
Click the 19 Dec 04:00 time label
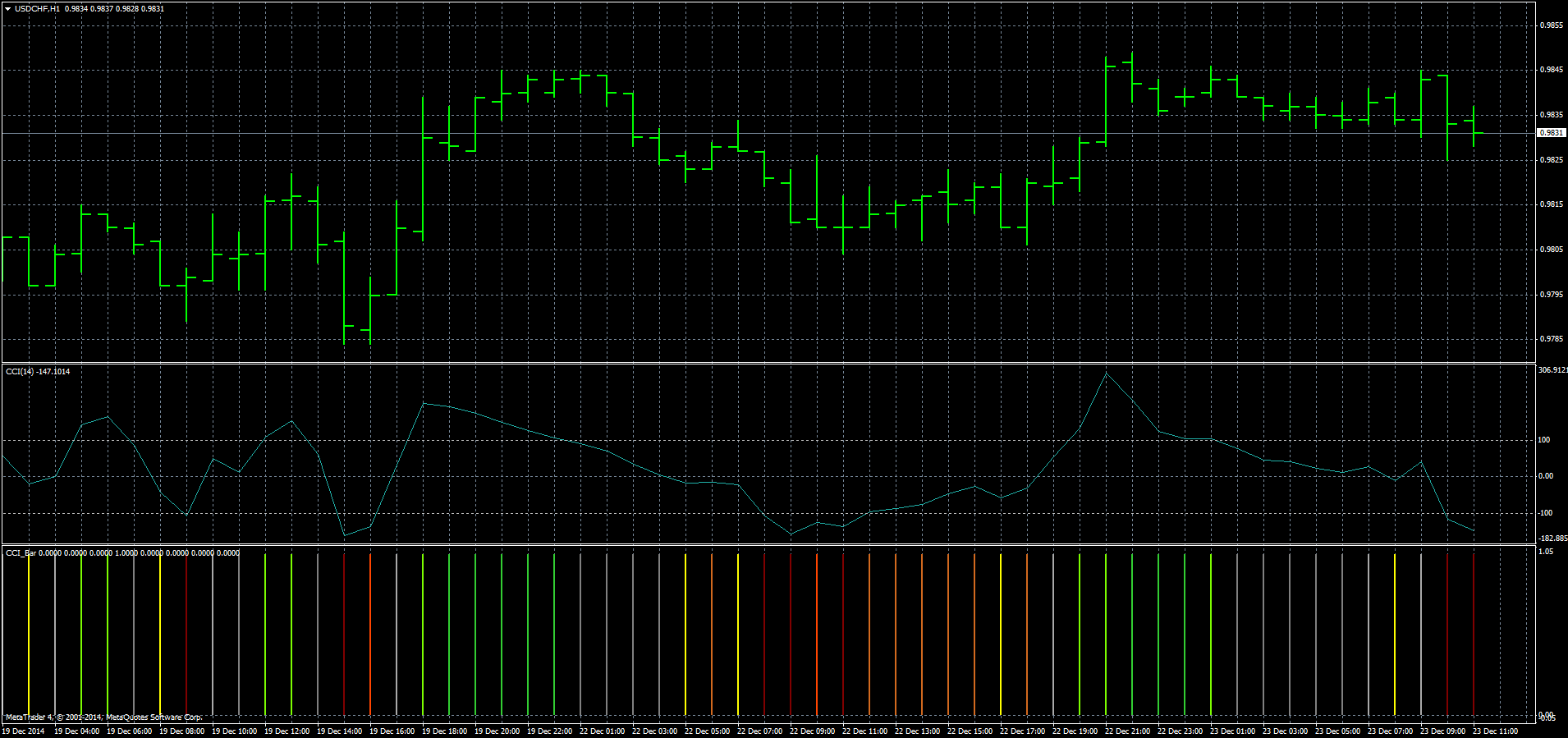click(76, 731)
